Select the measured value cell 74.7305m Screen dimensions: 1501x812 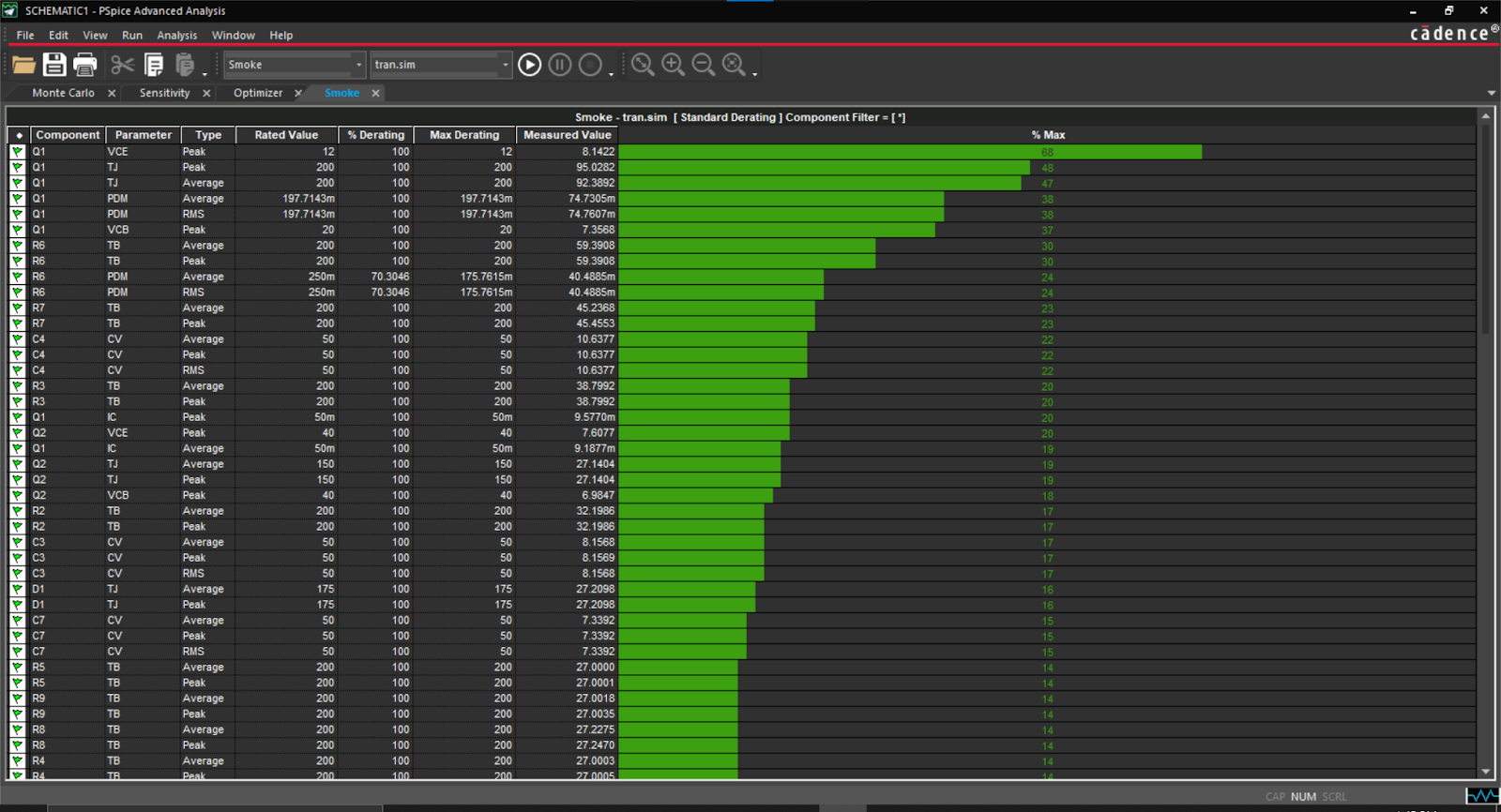[x=567, y=199]
